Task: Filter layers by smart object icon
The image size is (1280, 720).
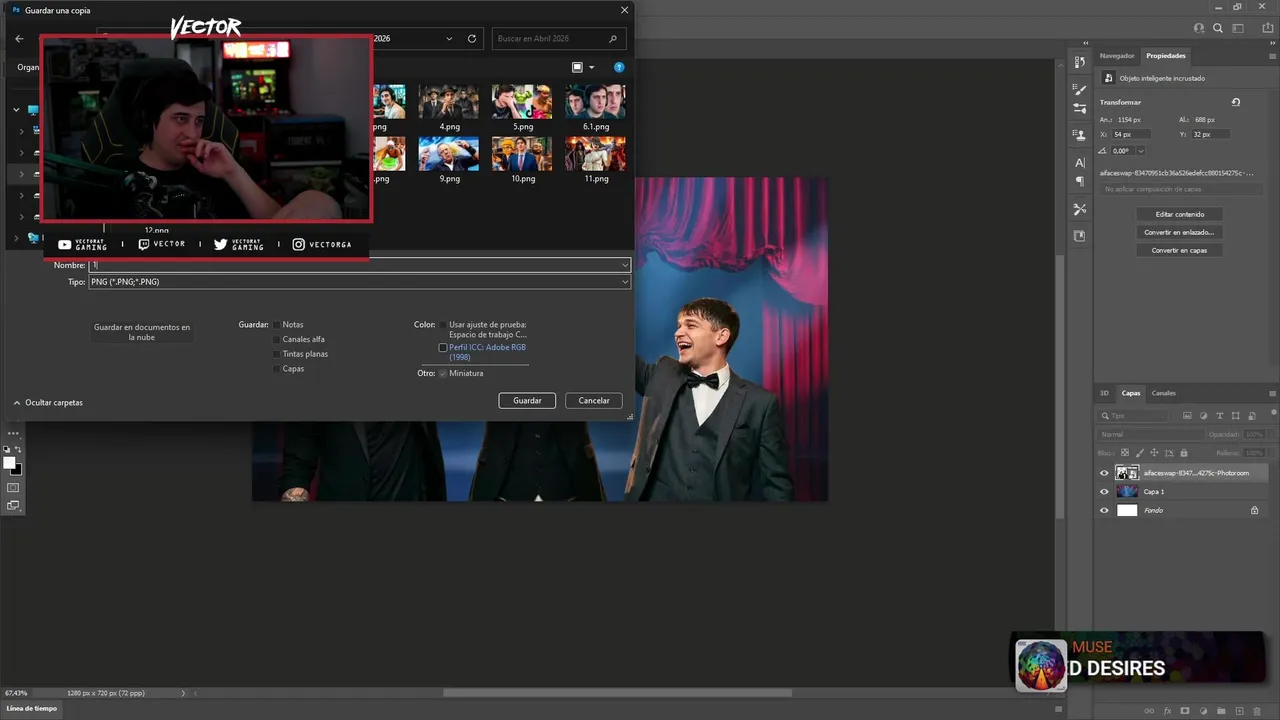Action: point(1252,415)
